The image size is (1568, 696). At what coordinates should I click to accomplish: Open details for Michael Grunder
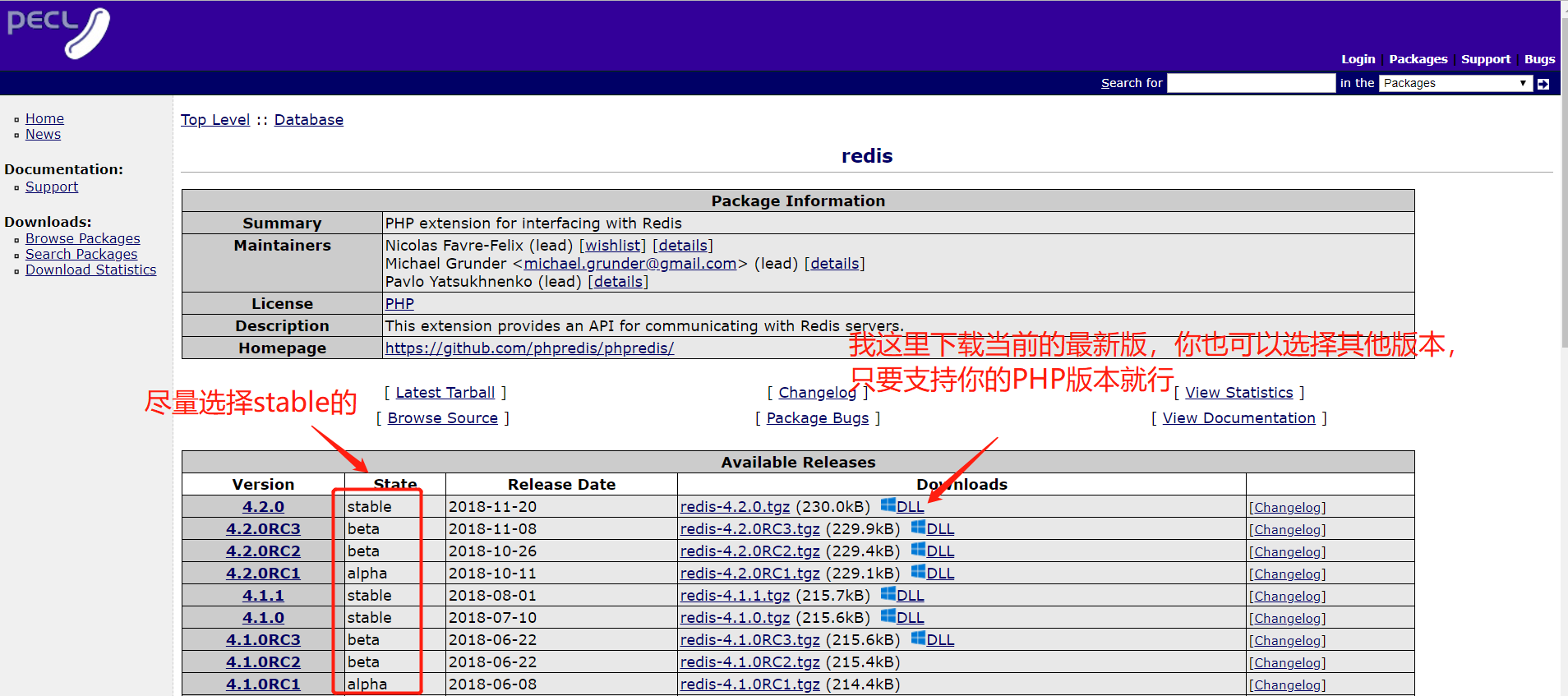[835, 264]
